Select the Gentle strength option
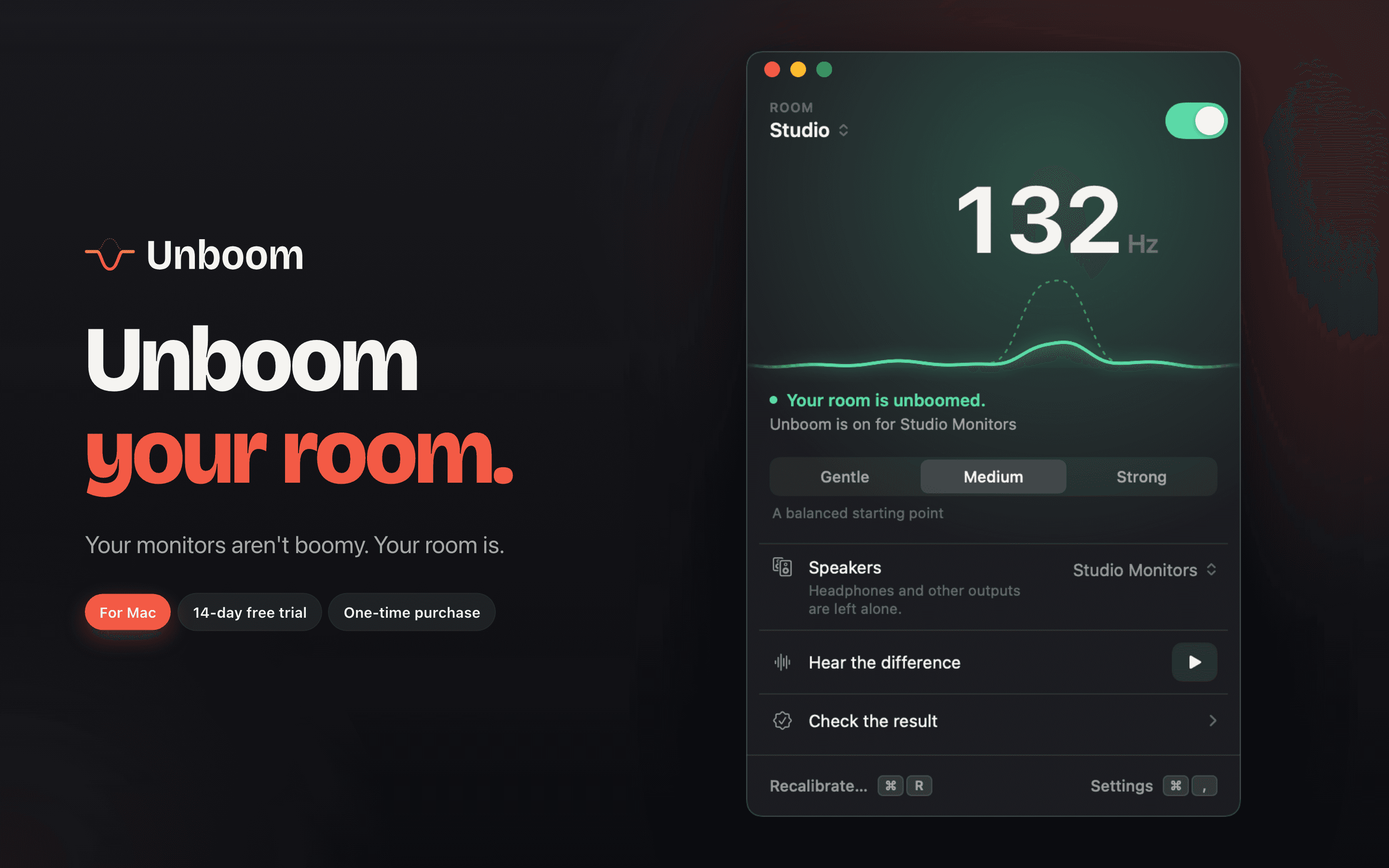1389x868 pixels. 844,476
